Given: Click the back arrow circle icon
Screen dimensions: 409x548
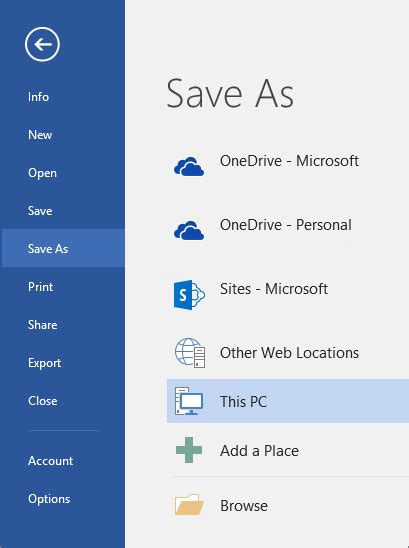Looking at the screenshot, I should (42, 44).
